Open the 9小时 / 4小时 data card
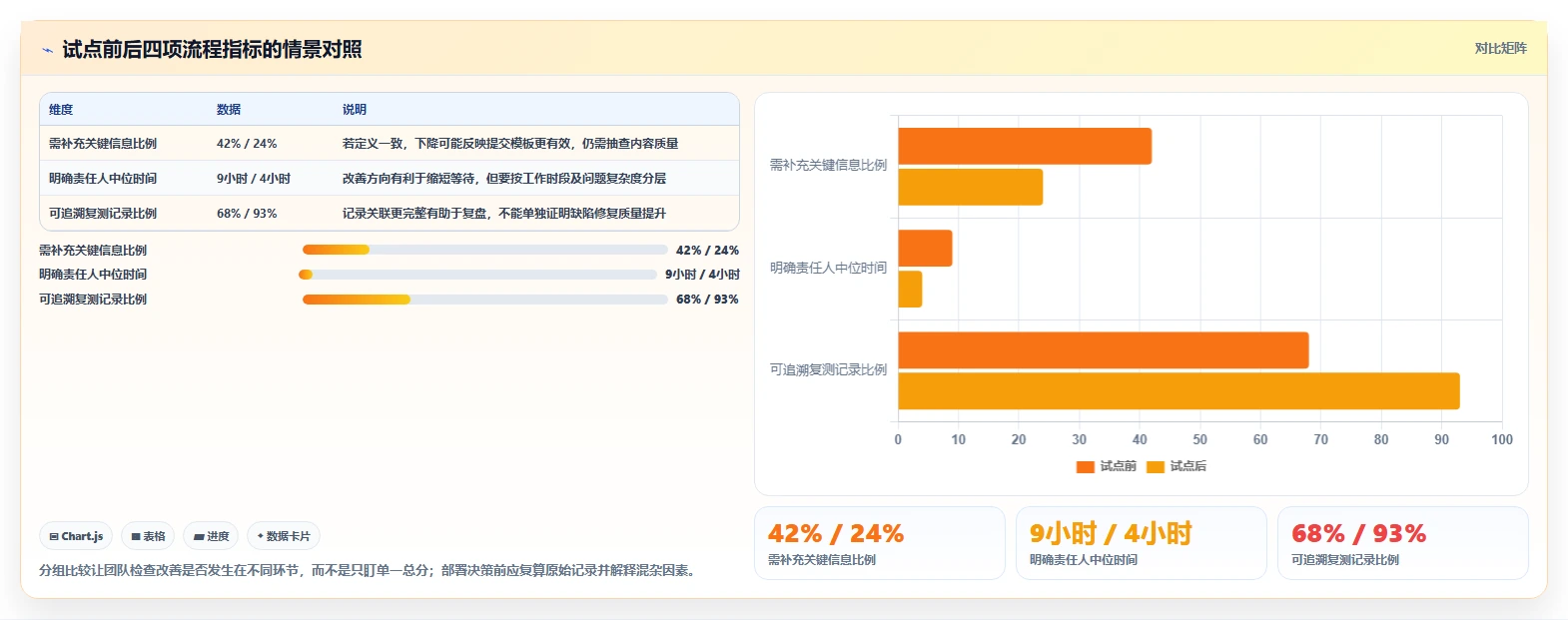The height and width of the screenshot is (620, 1568). click(x=1142, y=543)
